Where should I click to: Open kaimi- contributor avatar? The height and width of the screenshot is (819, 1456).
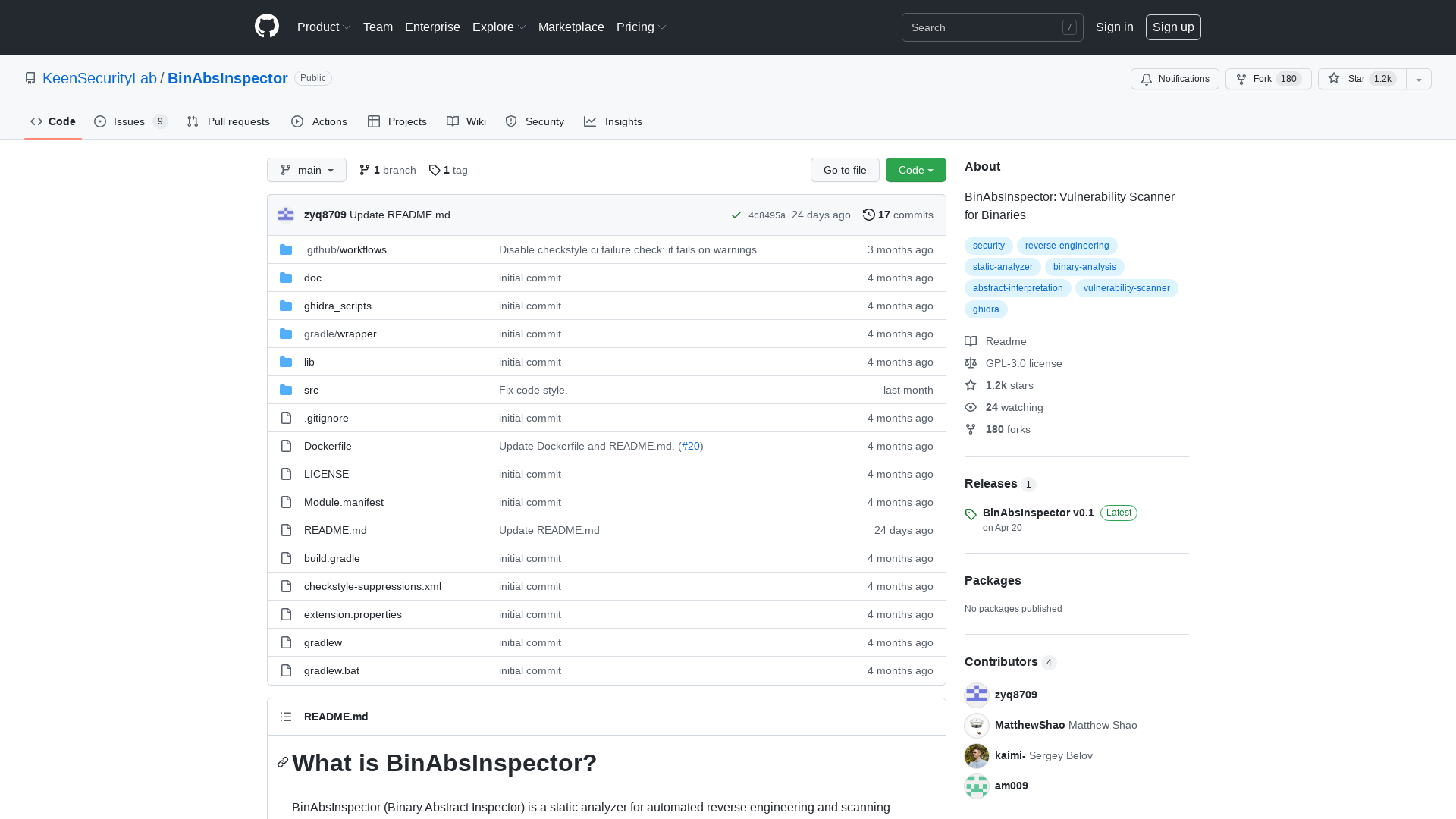pyautogui.click(x=977, y=755)
